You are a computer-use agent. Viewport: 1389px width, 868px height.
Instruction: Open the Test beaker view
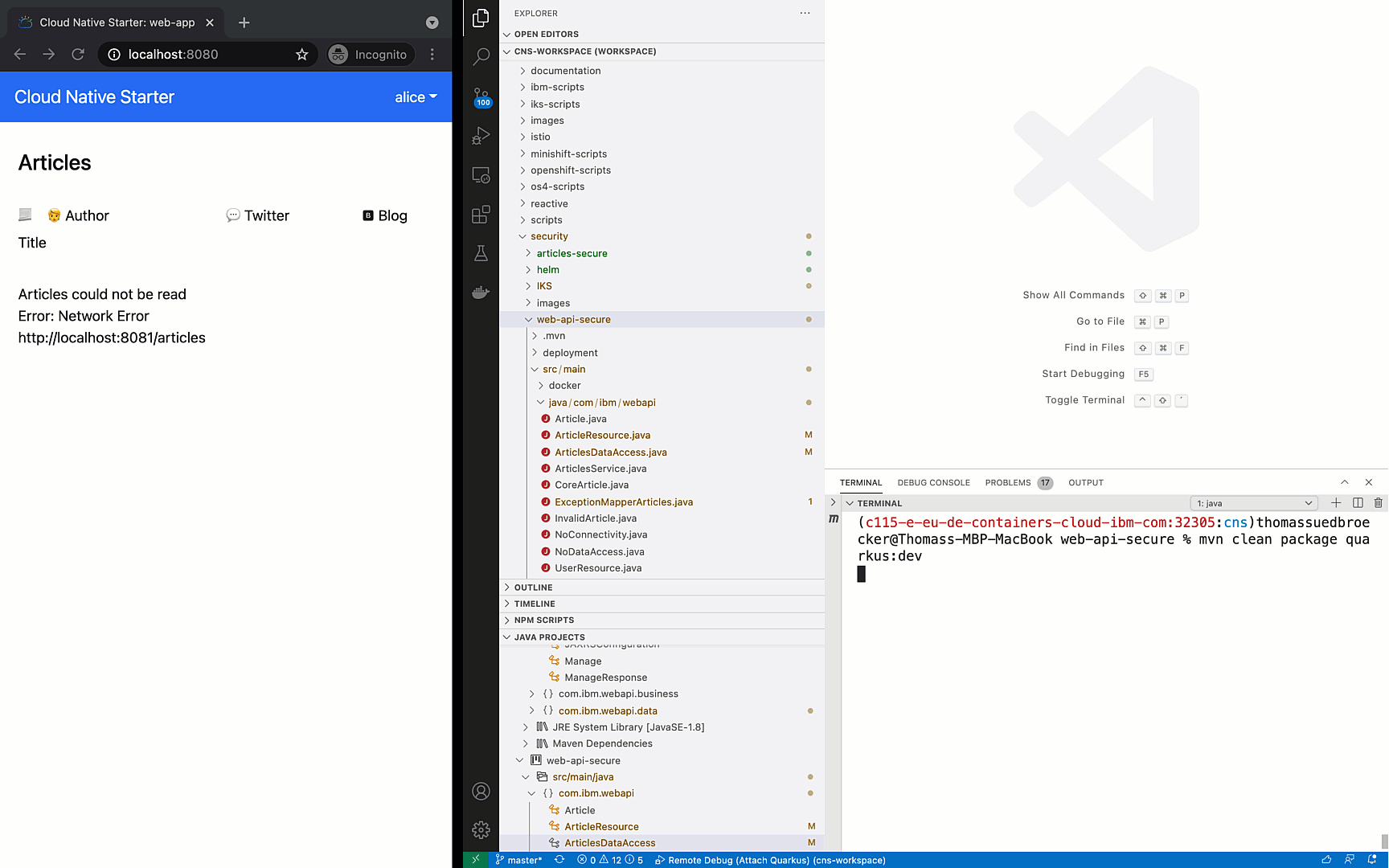coord(481,253)
